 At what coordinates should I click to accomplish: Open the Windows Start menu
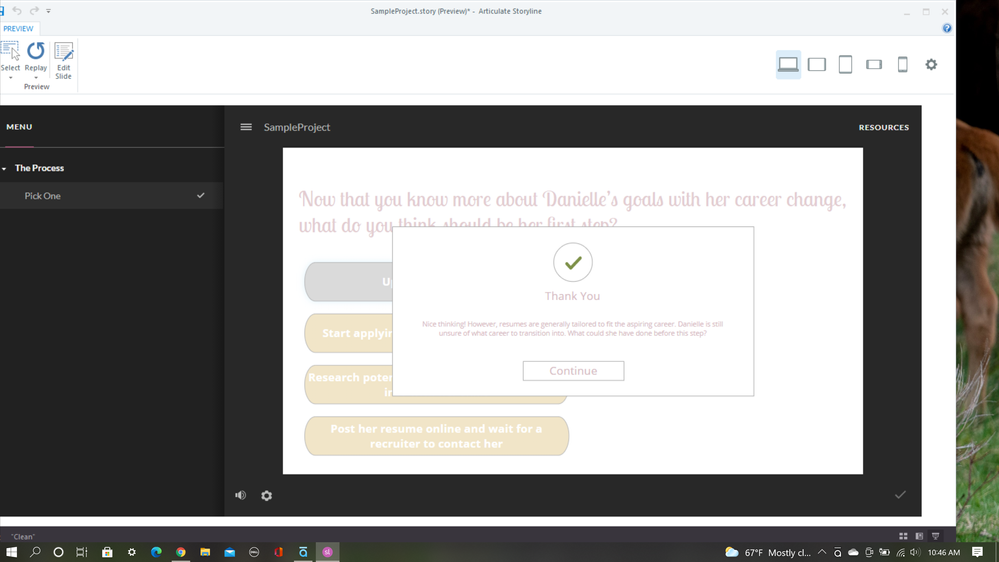11,552
